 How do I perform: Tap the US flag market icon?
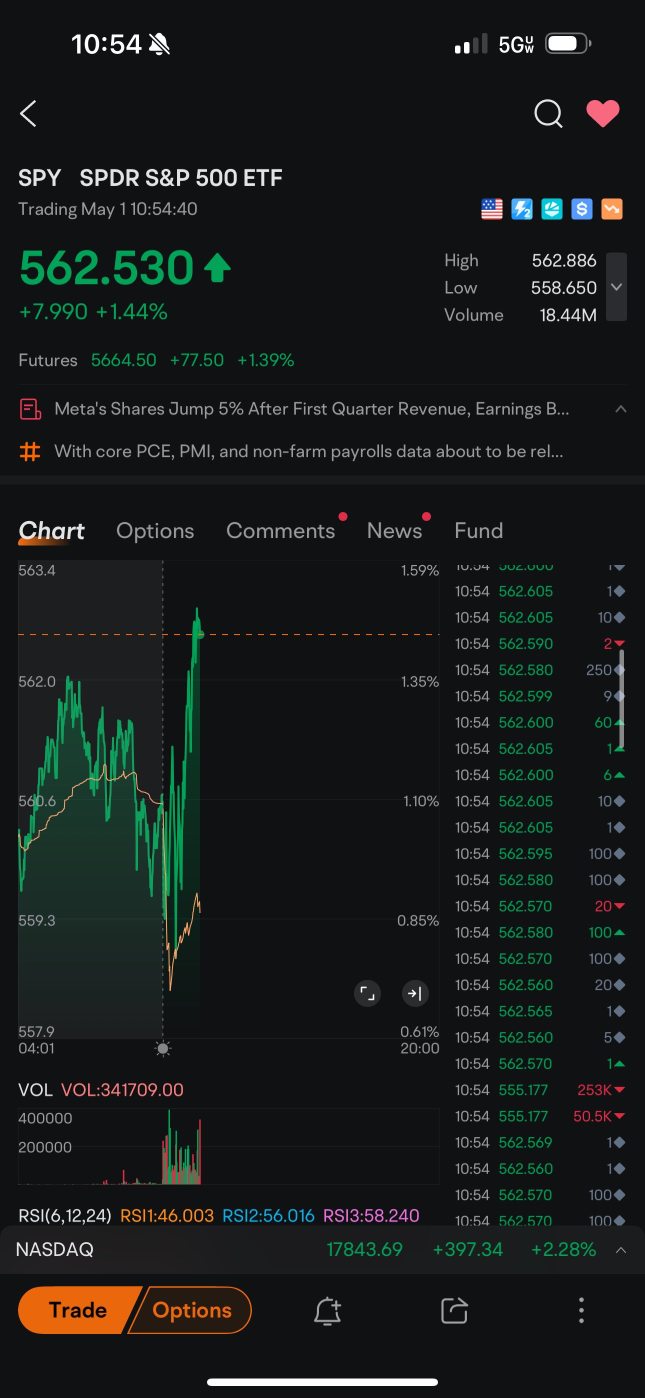pos(492,209)
